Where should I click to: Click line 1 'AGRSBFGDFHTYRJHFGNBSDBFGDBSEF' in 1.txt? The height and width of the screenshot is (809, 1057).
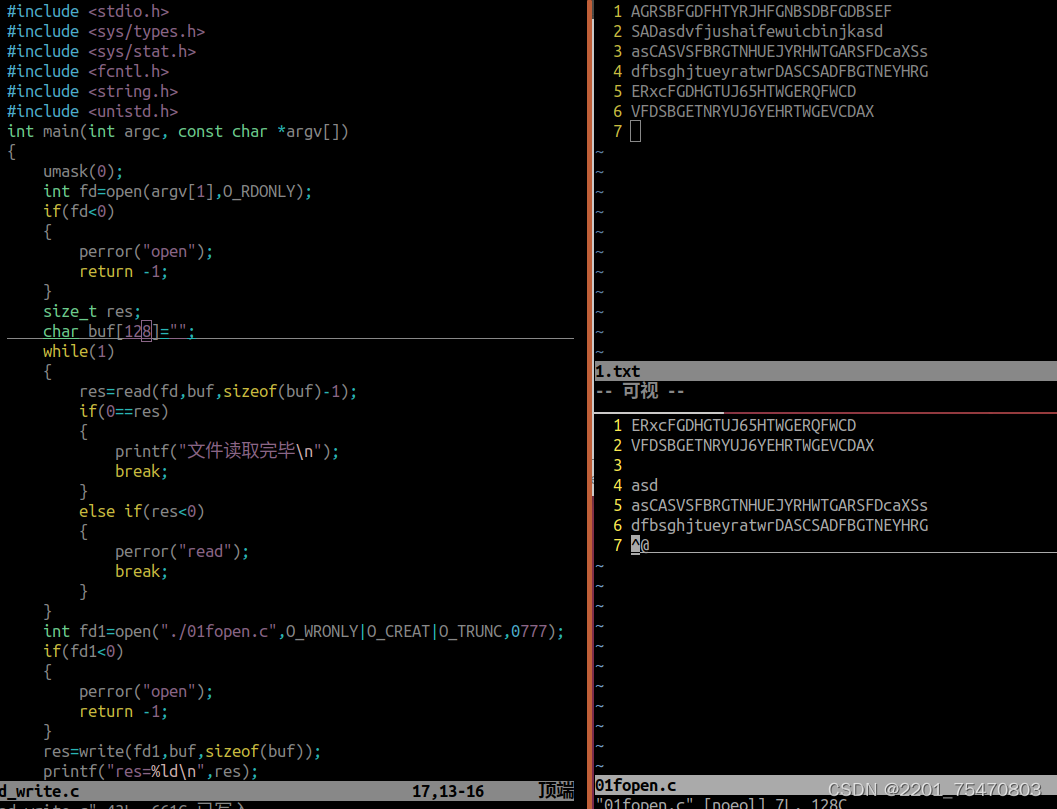coord(761,11)
